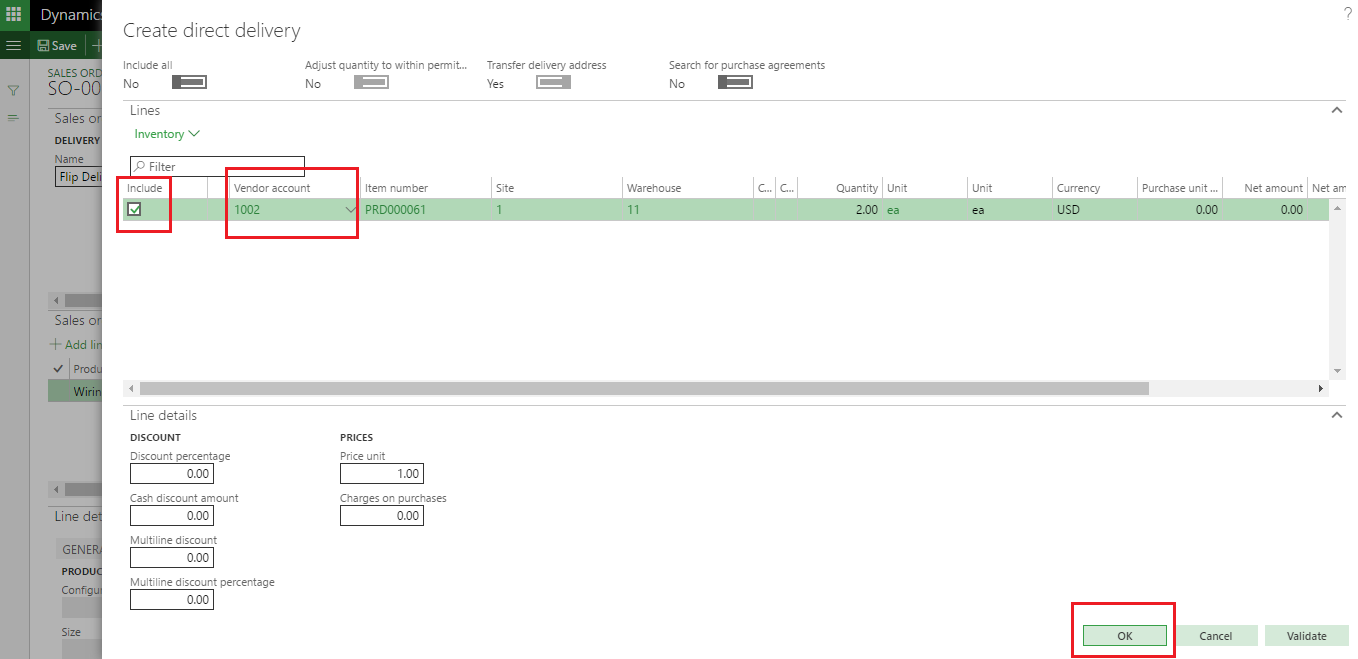Collapse the Lines section chevron
1358x659 pixels.
[1337, 111]
